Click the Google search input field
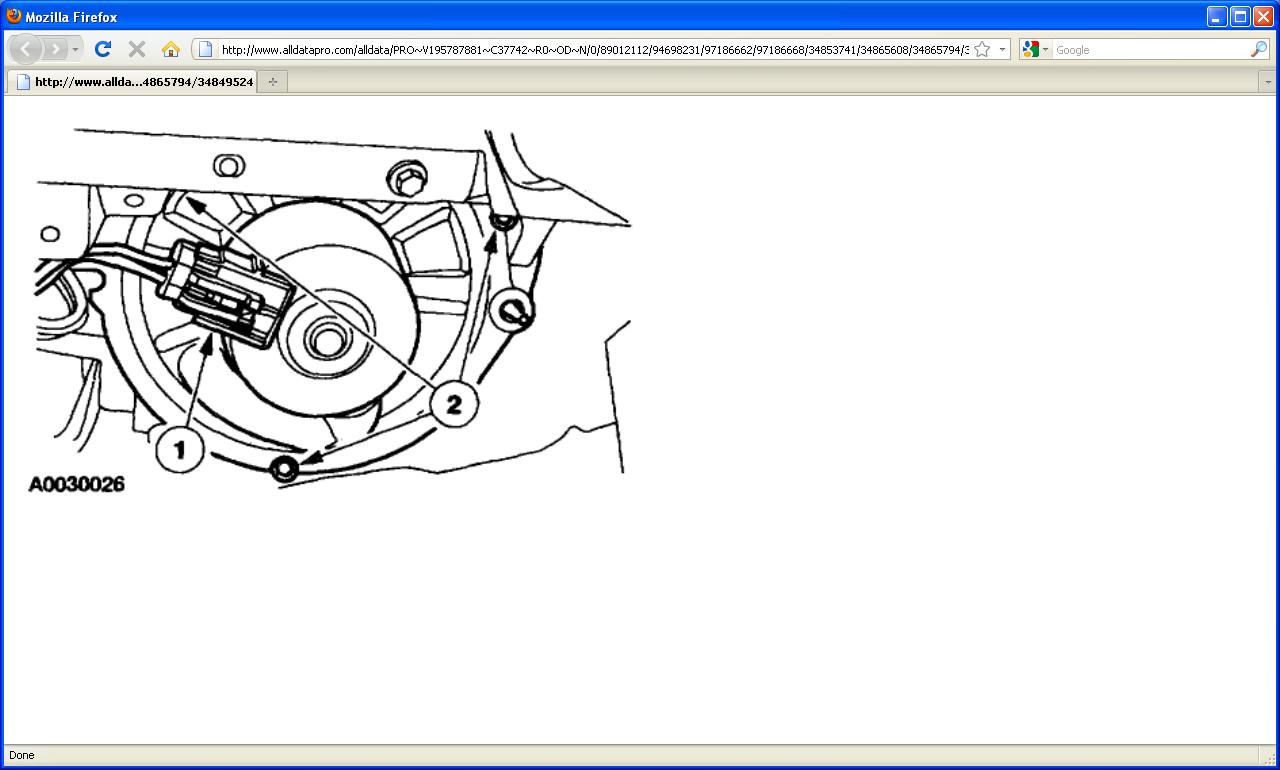The height and width of the screenshot is (770, 1280). point(1150,49)
